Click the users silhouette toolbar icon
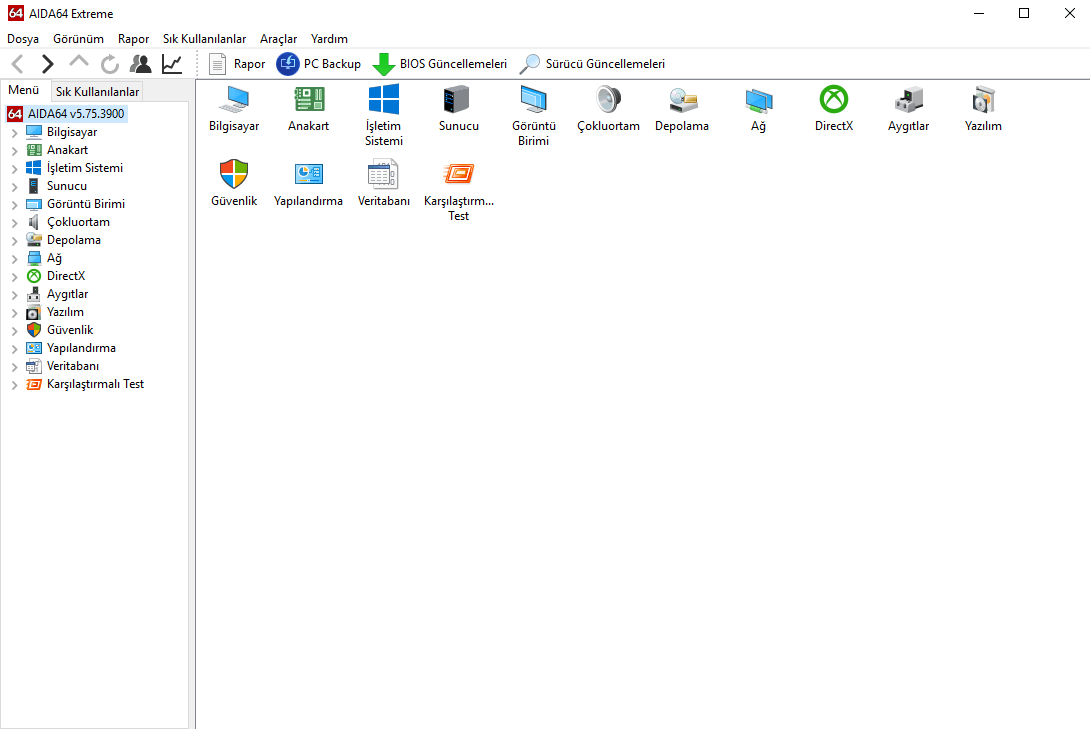Screen dimensions: 1090x729 tap(140, 64)
